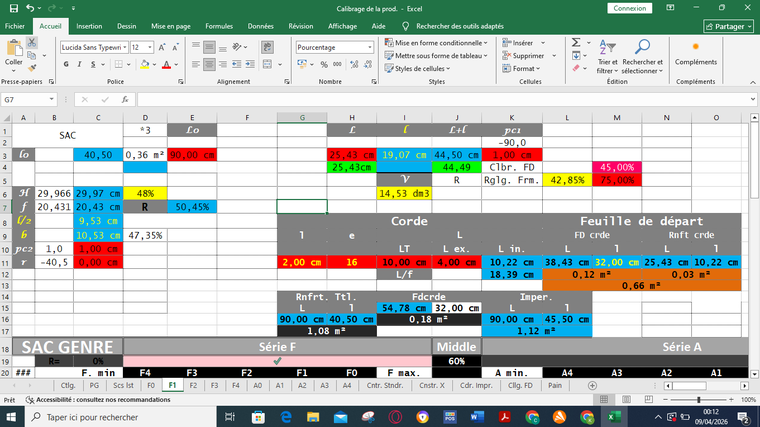Click the insert function fx icon
Image resolution: width=760 pixels, height=427 pixels.
[x=125, y=99]
